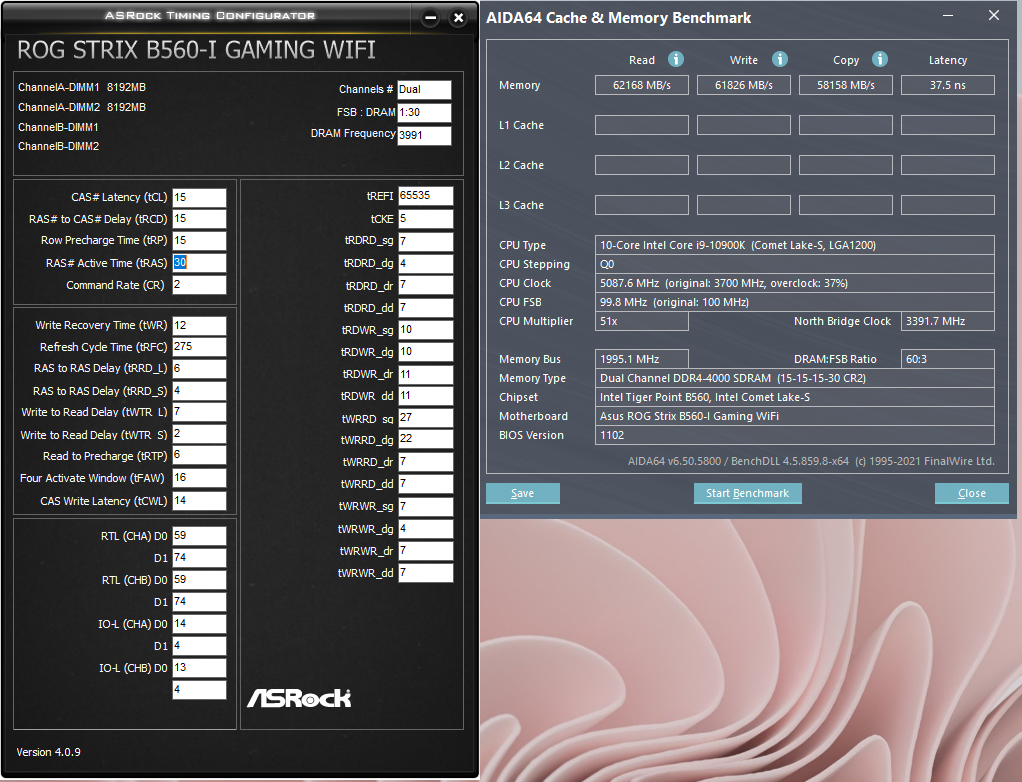Click the L3 Cache Latency result box
Screen dimensions: 1022x782
[x=948, y=205]
